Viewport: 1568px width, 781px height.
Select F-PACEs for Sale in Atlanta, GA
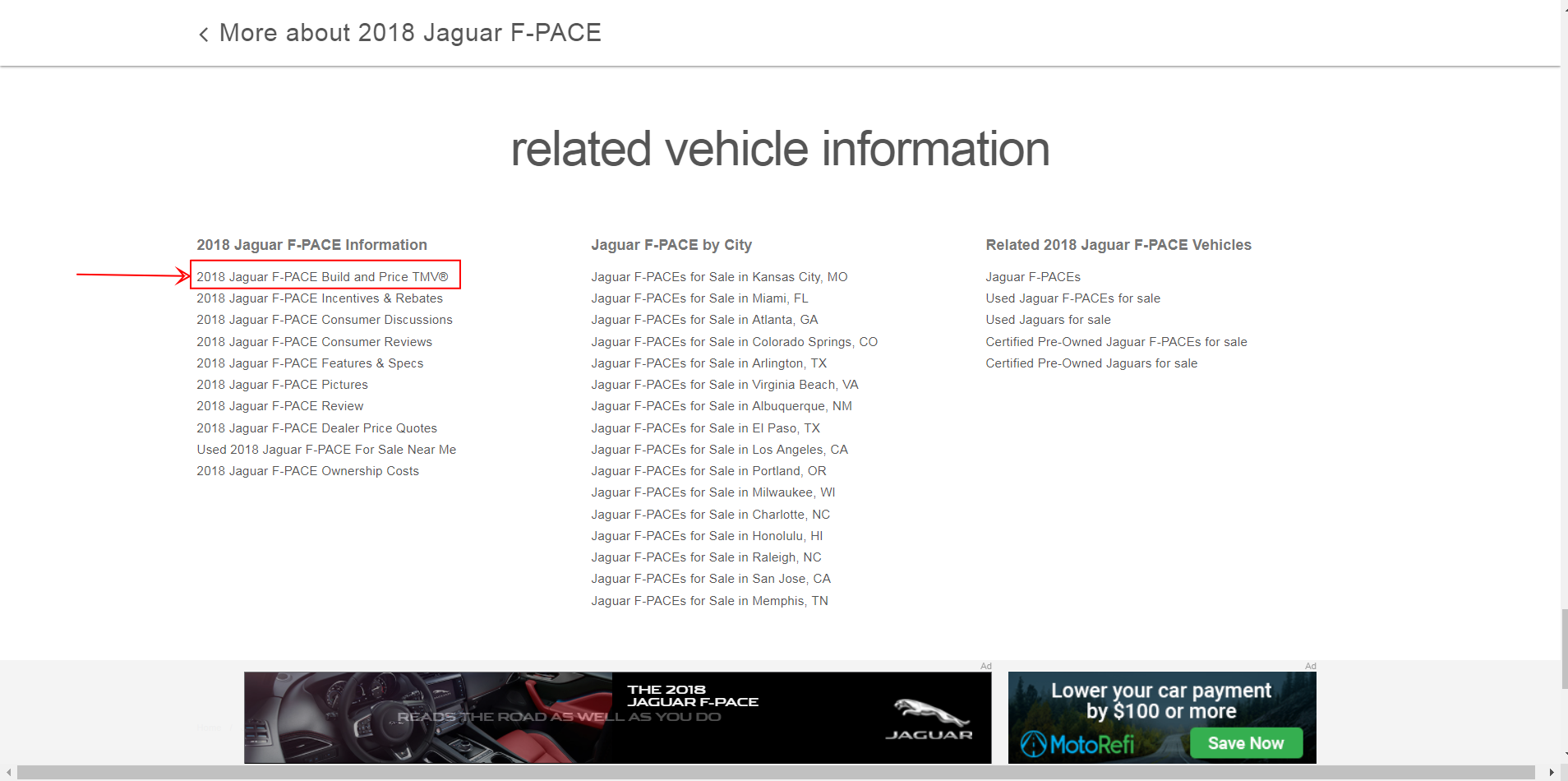[704, 320]
